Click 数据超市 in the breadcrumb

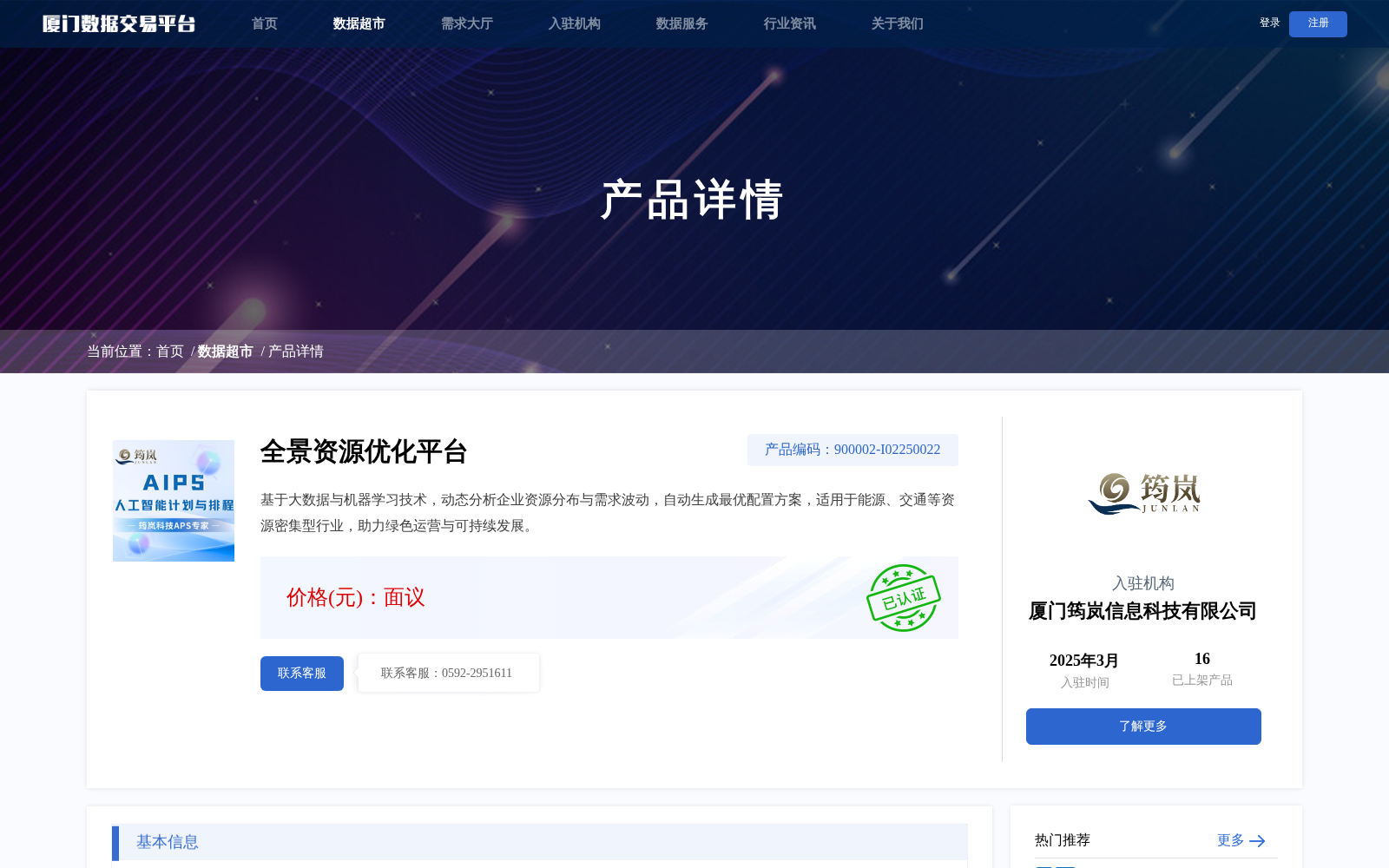(x=225, y=352)
